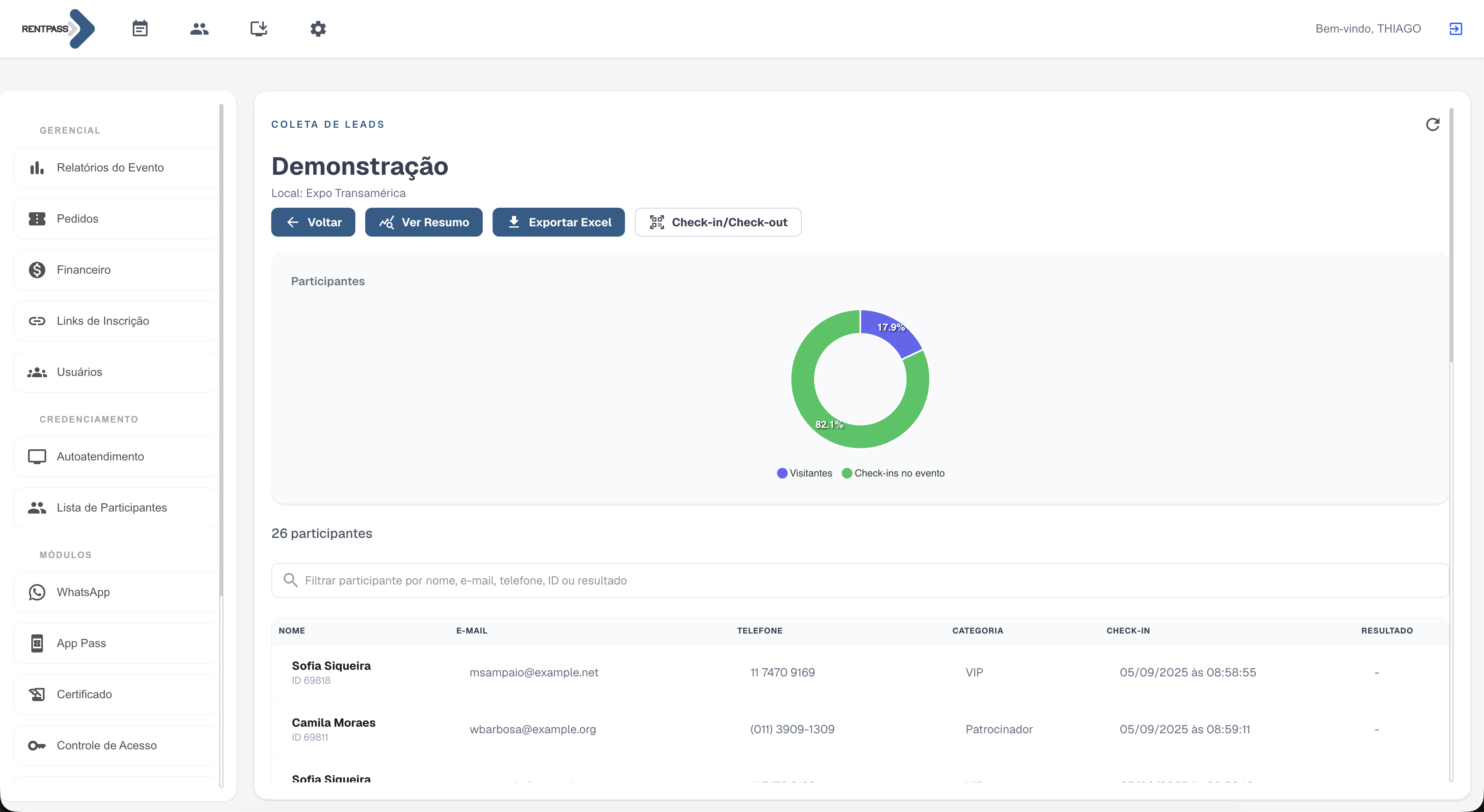Click the main panel vertical scrollbar
1484x812 pixels.
(x=1451, y=236)
